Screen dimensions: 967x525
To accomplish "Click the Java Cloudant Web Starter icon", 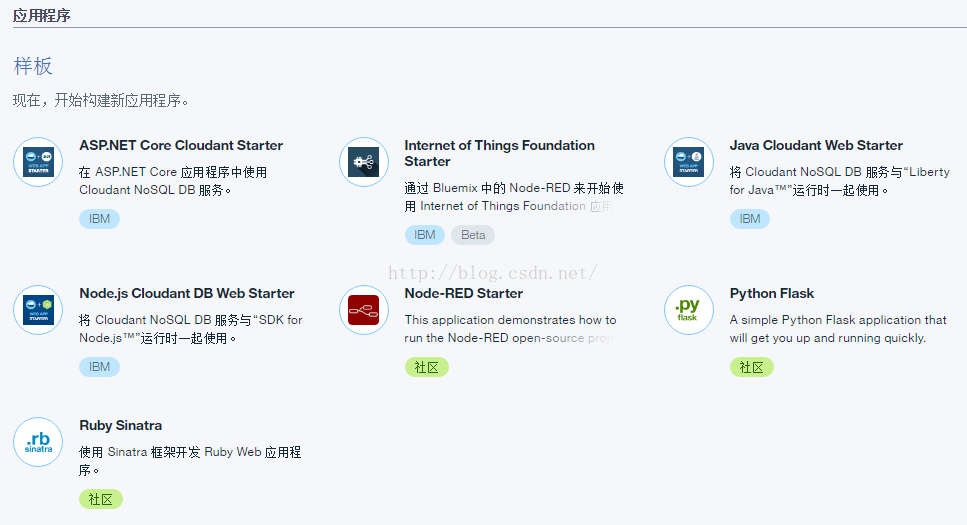I will tap(689, 162).
